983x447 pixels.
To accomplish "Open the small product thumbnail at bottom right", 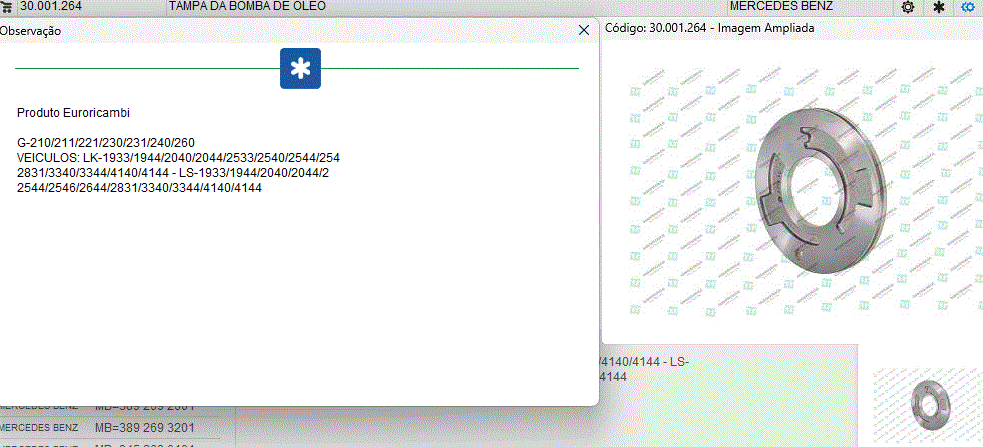I will point(925,405).
